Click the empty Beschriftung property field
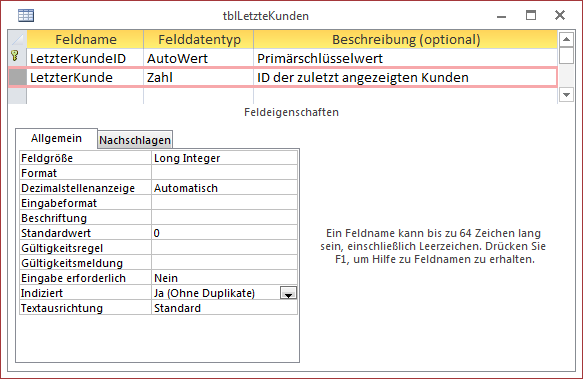583x379 pixels. pyautogui.click(x=225, y=218)
